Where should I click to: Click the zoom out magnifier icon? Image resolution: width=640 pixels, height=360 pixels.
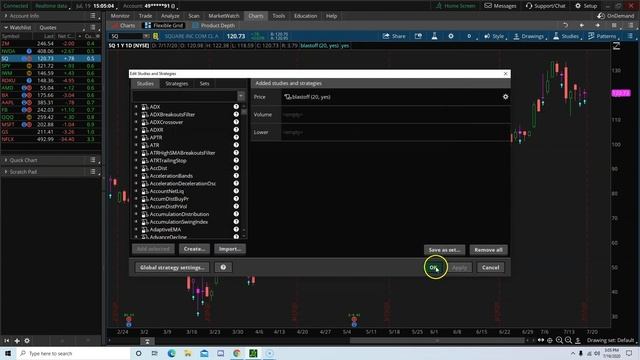569,340
